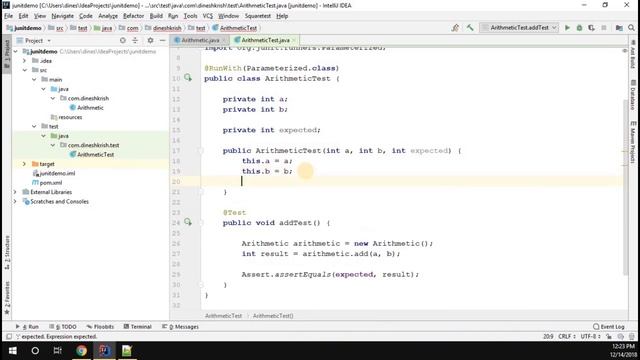Expand the .idea folder
640x360 pixels.
coord(24,61)
